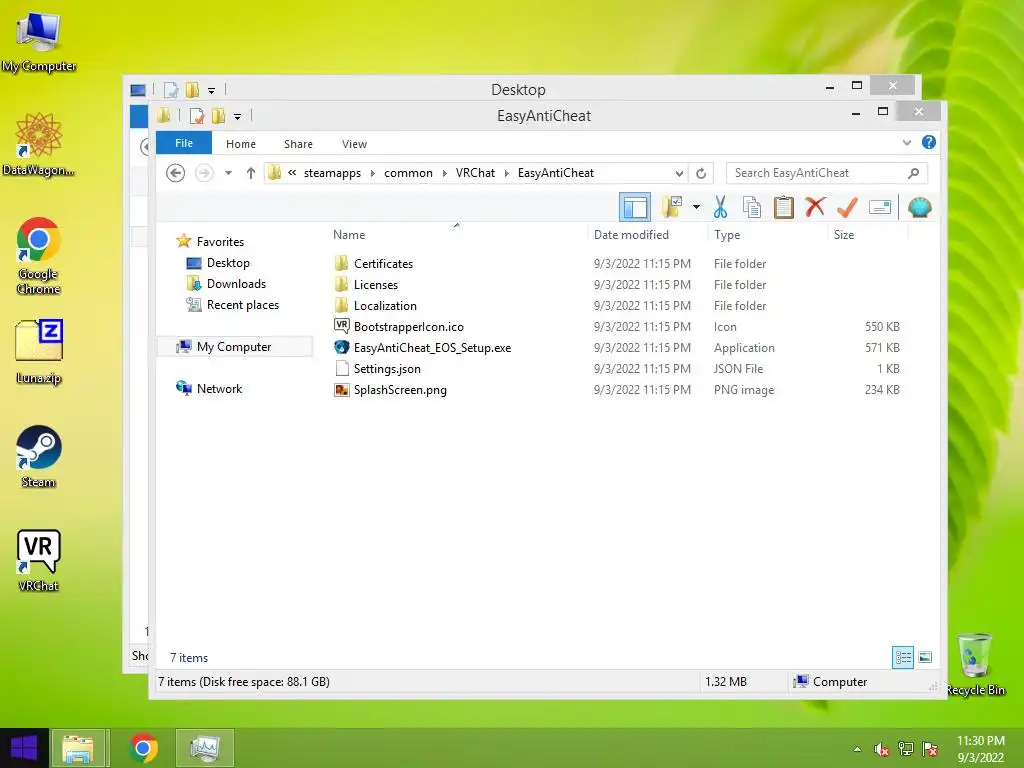The height and width of the screenshot is (768, 1024).
Task: Expand the arrow after the common breadcrumb
Action: pyautogui.click(x=444, y=173)
